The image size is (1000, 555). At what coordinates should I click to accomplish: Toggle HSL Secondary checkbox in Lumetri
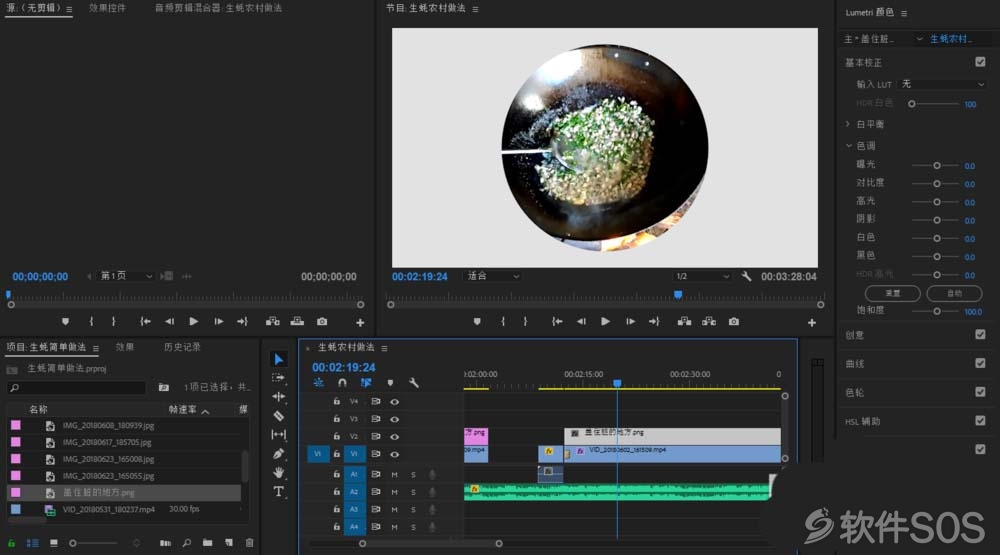pos(980,420)
